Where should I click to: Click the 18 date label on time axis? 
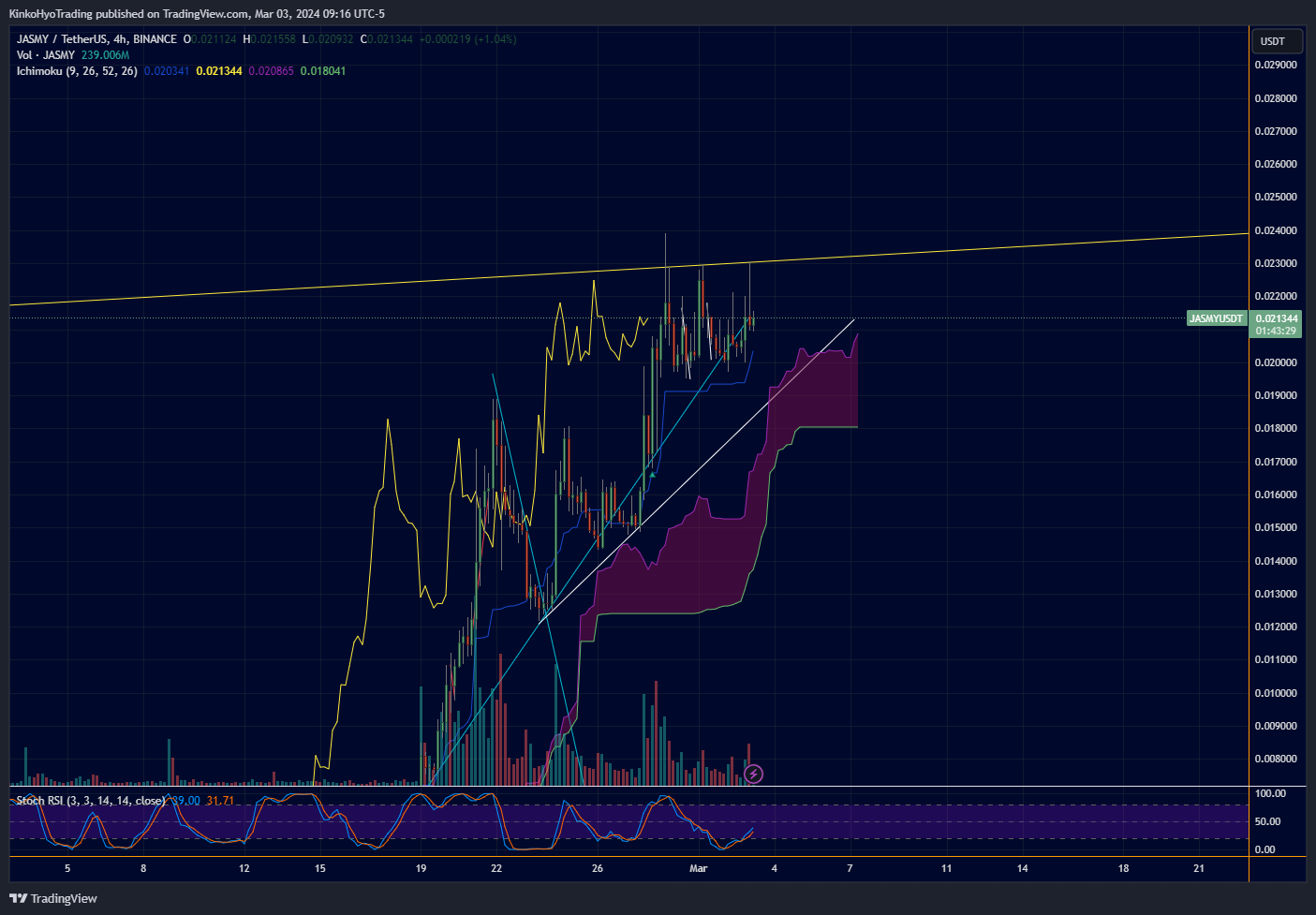tap(1123, 868)
